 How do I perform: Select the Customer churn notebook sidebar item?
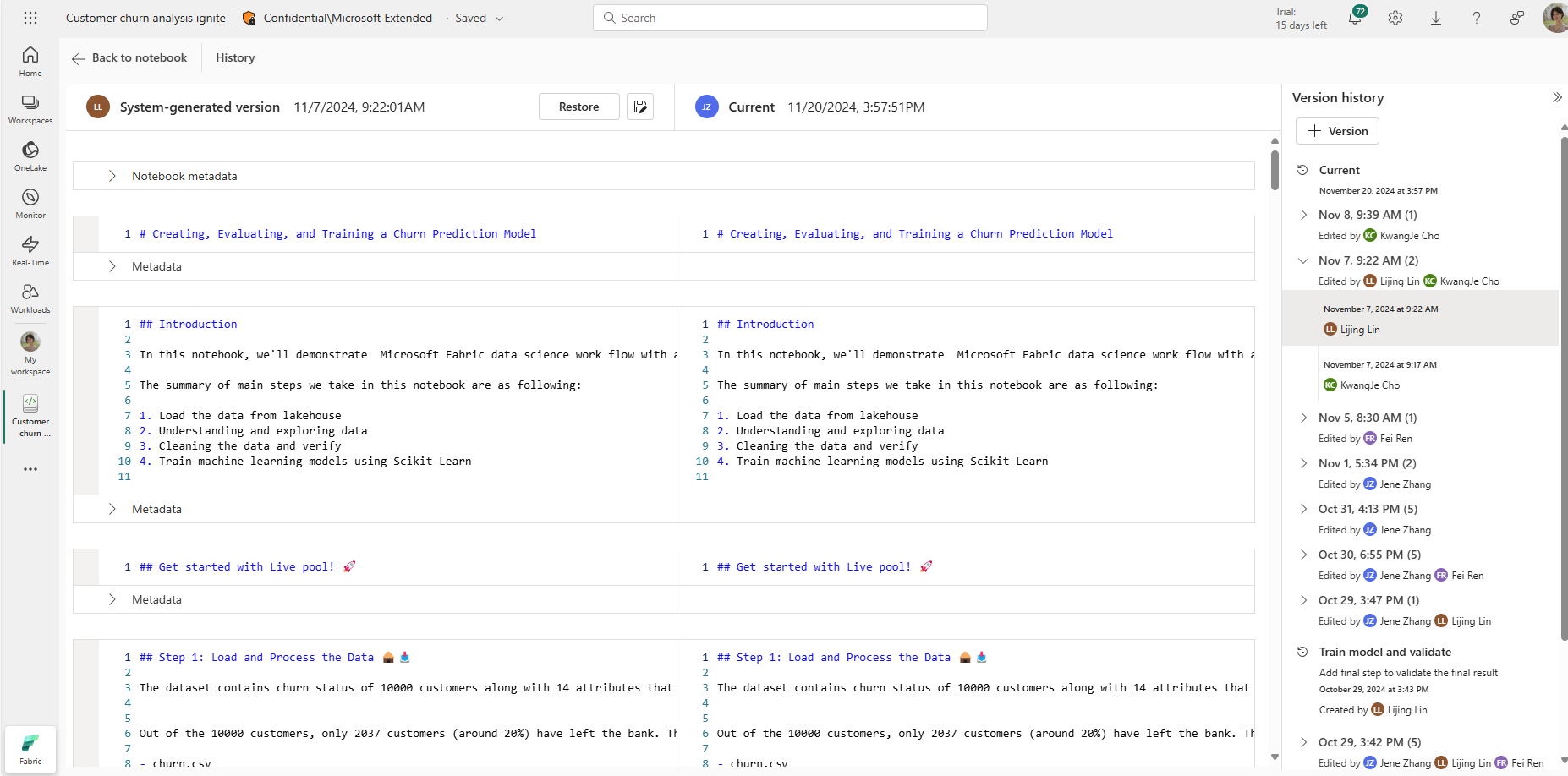point(30,415)
